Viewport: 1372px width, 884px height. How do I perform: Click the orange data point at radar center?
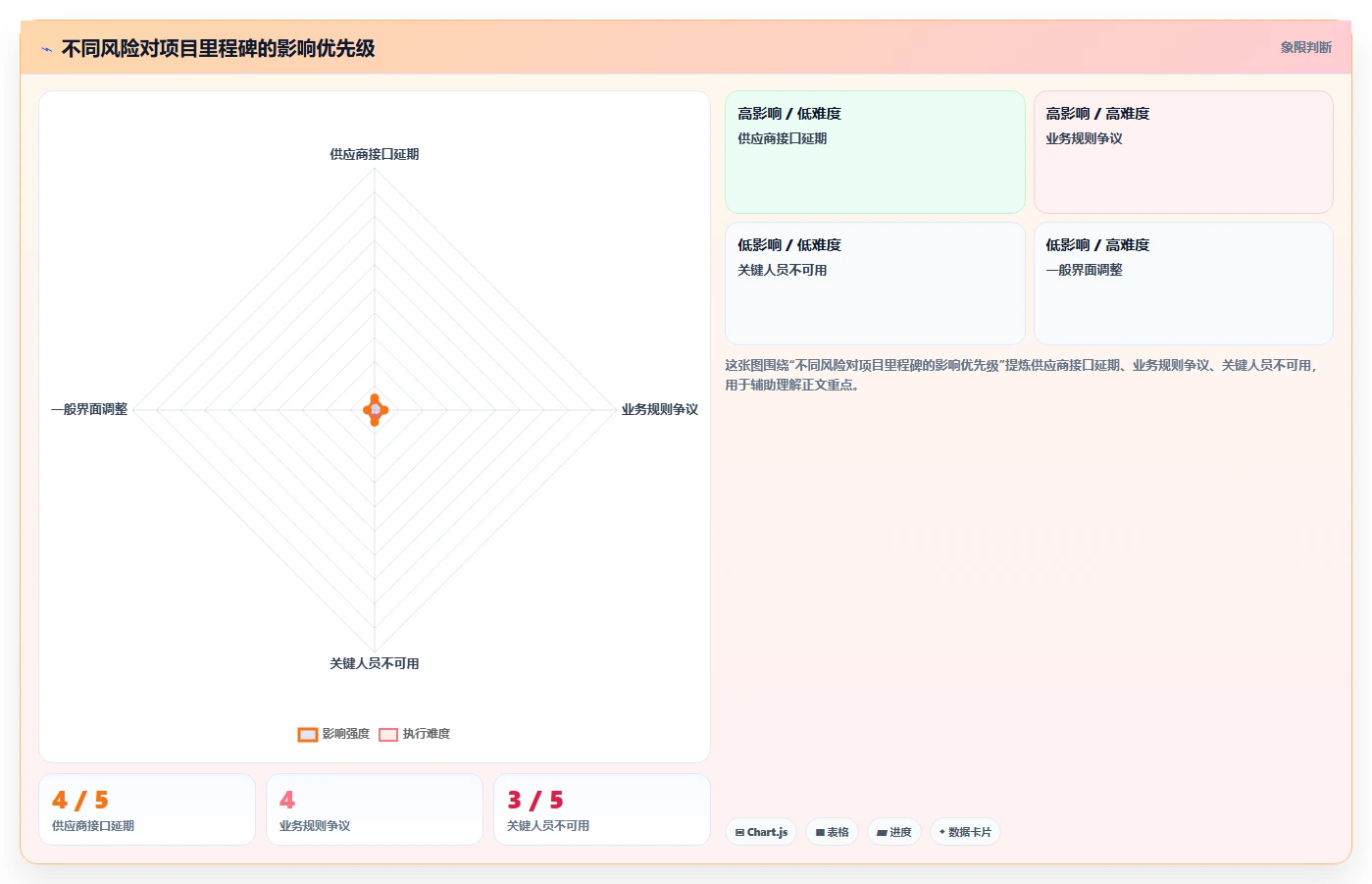click(x=375, y=409)
